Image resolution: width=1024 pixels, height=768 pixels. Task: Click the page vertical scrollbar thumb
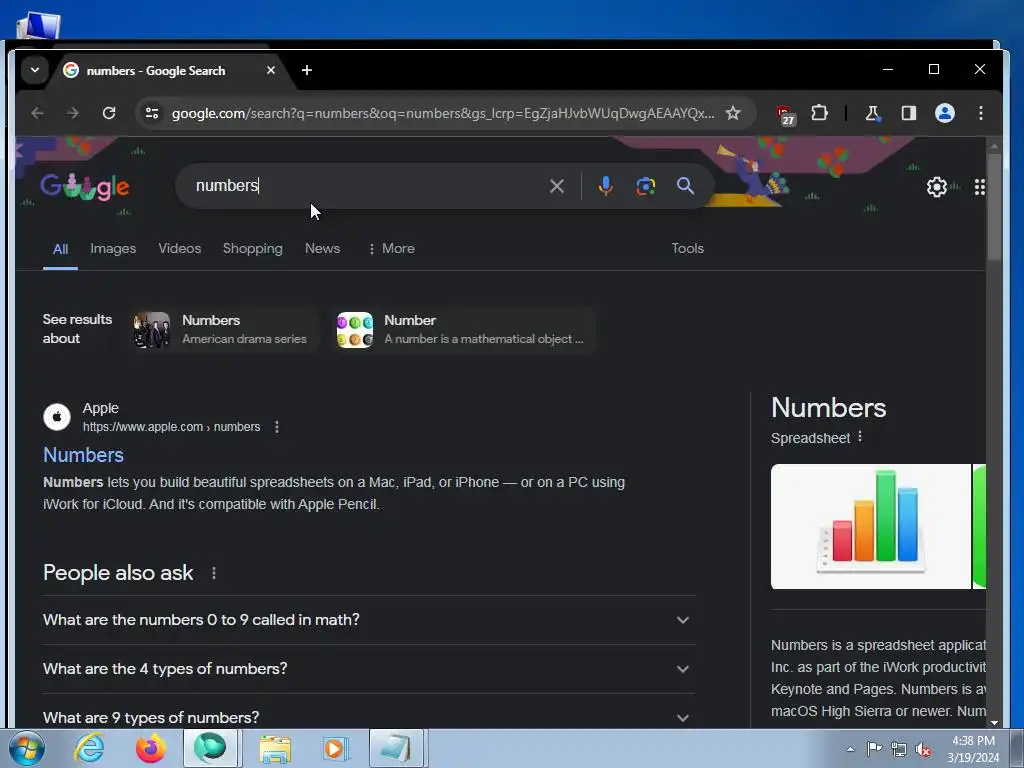click(994, 206)
